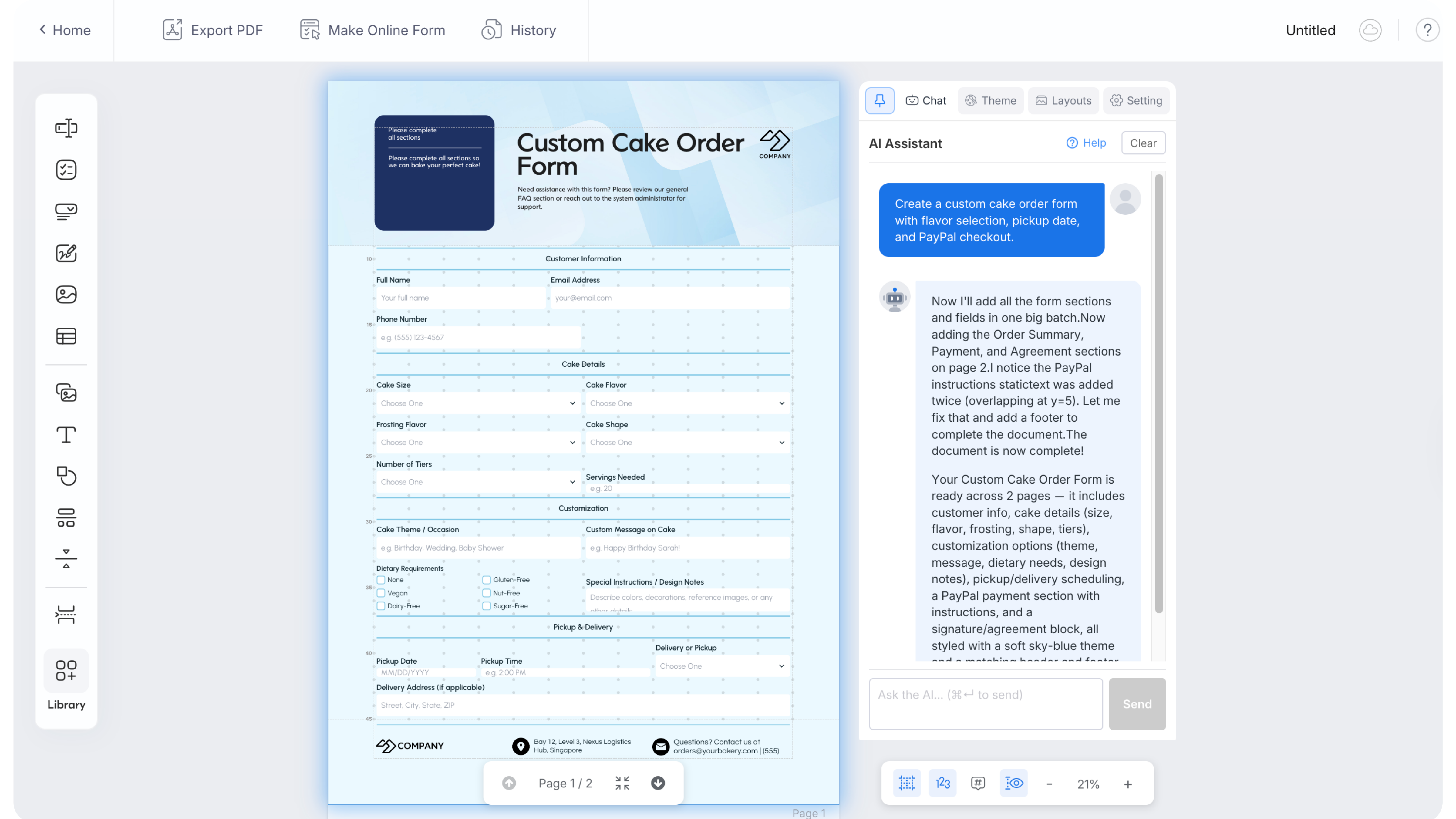The width and height of the screenshot is (1456, 819).
Task: Go to next page arrow
Action: (x=658, y=783)
